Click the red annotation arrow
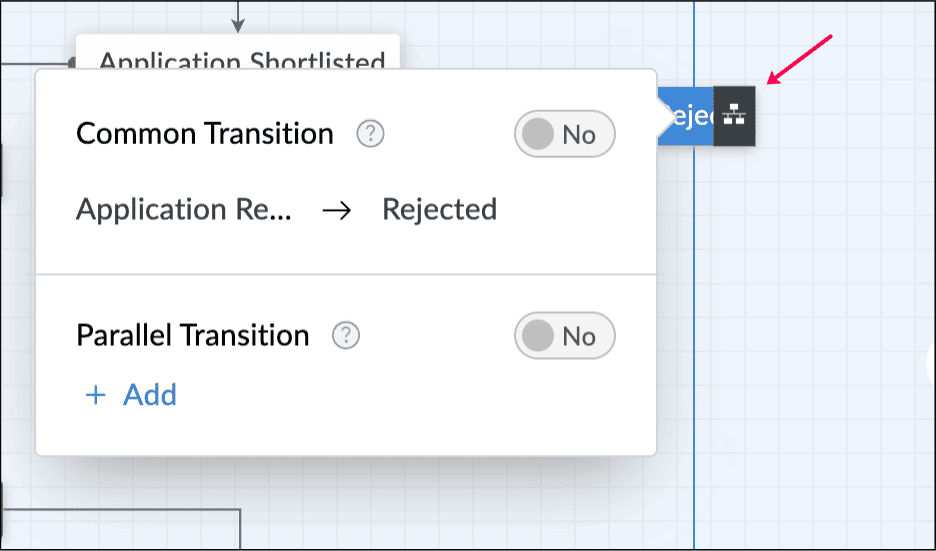This screenshot has width=936, height=551. 800,60
